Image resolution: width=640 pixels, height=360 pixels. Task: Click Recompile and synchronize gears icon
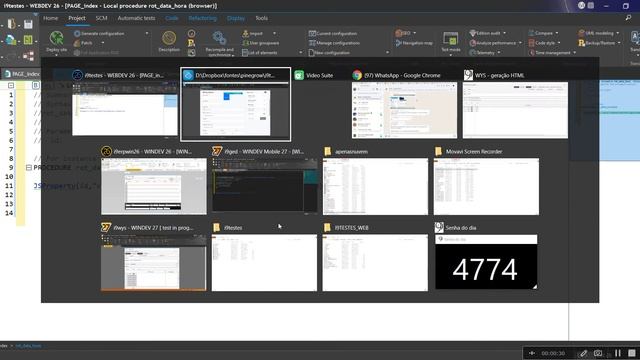pos(220,38)
